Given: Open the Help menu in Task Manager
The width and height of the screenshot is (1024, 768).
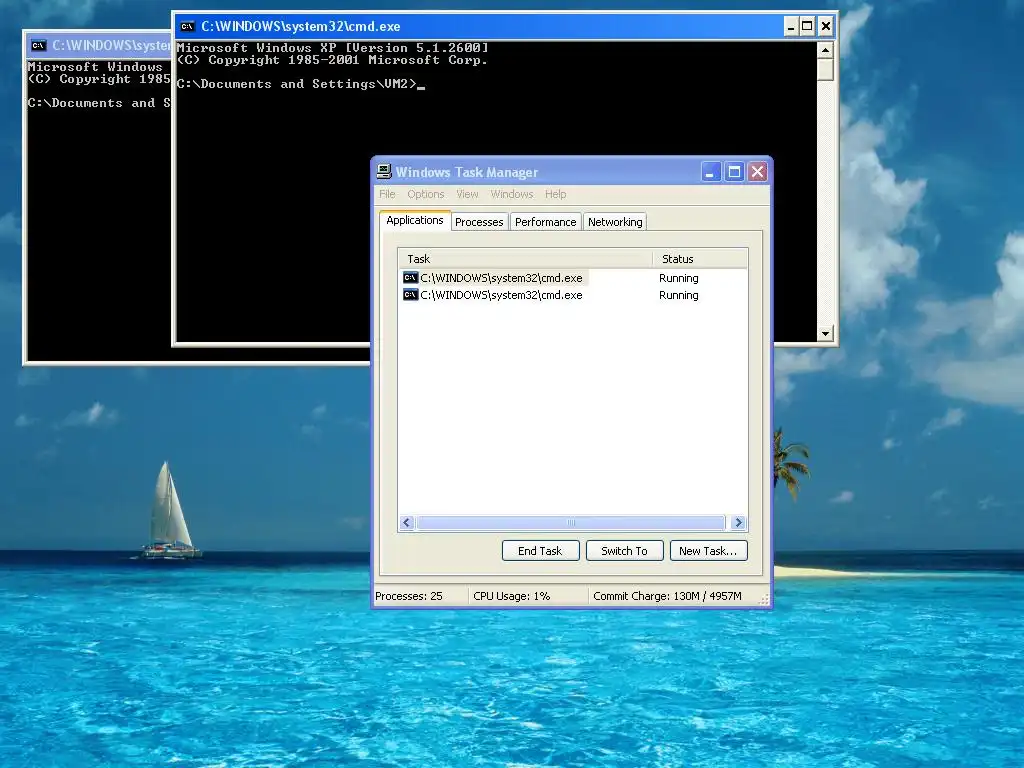Looking at the screenshot, I should (556, 194).
